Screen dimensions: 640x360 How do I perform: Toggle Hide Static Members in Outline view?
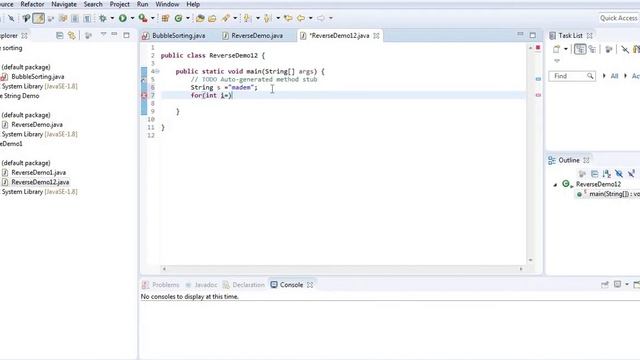pos(631,173)
